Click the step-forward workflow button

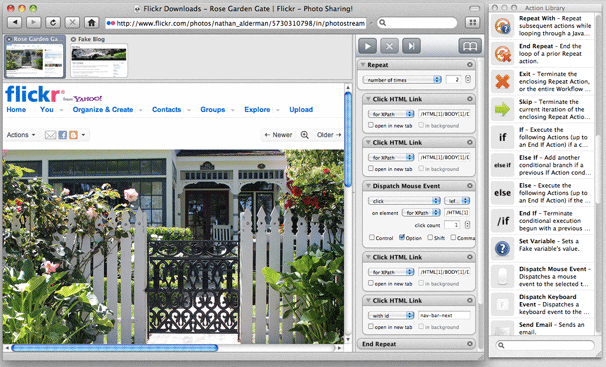pos(412,46)
